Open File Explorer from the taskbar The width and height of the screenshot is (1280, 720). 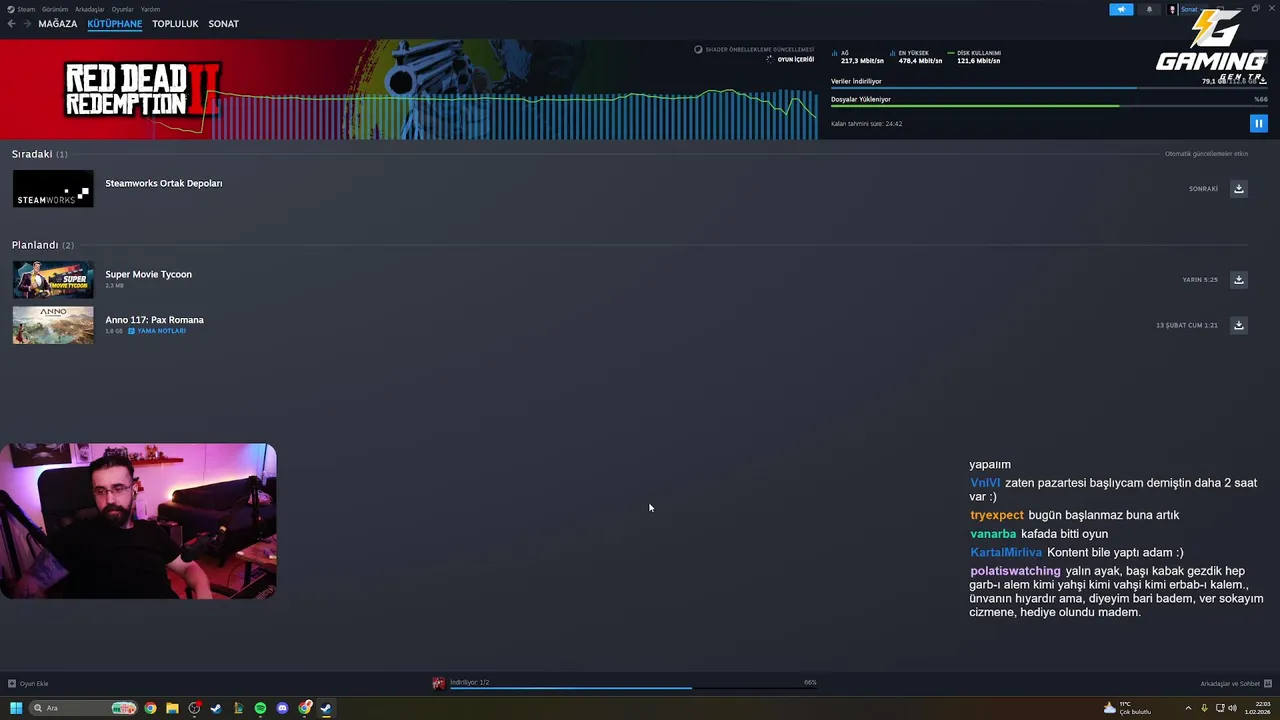(172, 708)
